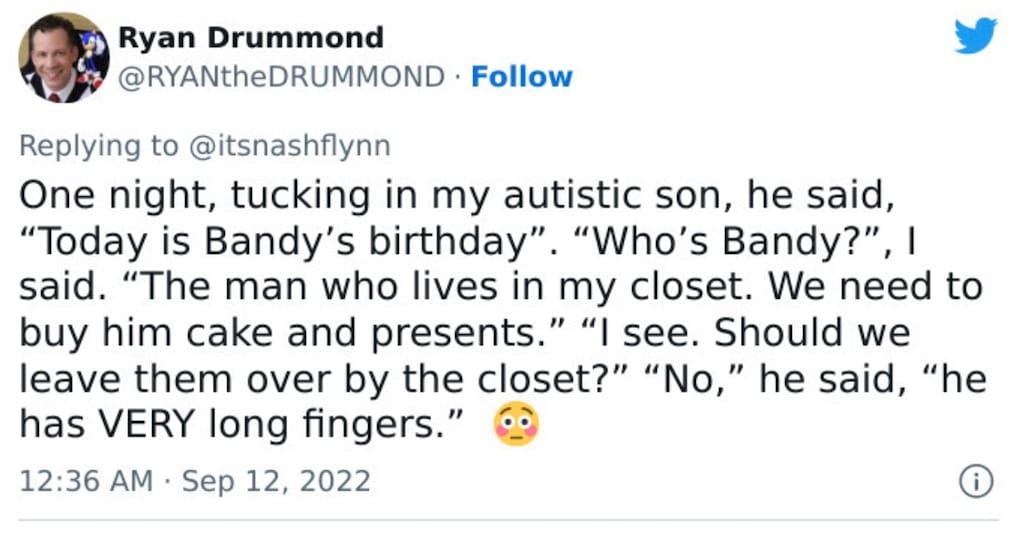Open the Ryan Drummond display name

click(x=251, y=37)
